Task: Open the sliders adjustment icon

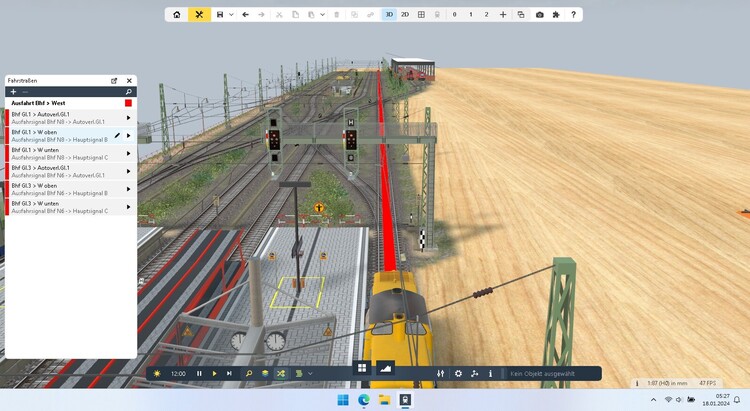Action: pos(441,374)
